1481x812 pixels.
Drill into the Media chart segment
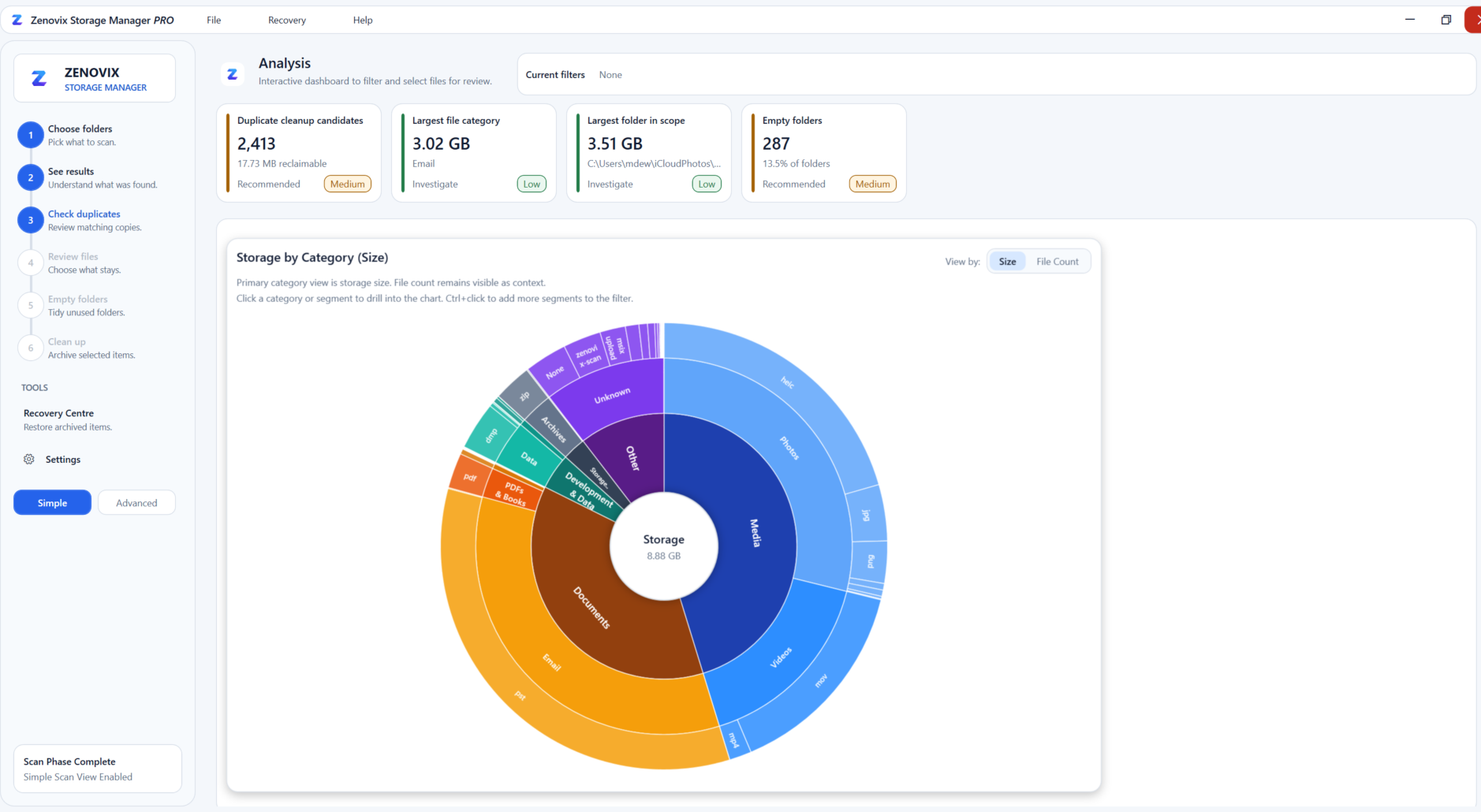click(755, 533)
